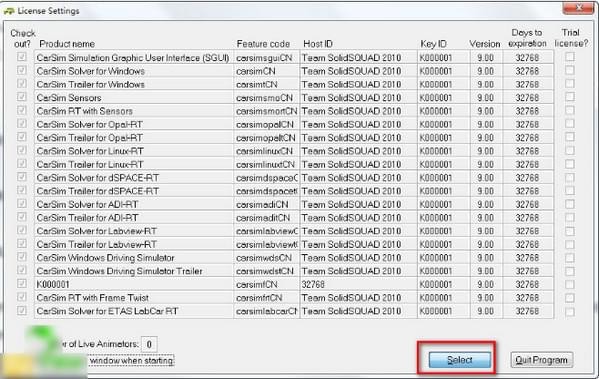Click the Feature code column header
Viewport: 599px width, 379px height.
click(x=263, y=44)
